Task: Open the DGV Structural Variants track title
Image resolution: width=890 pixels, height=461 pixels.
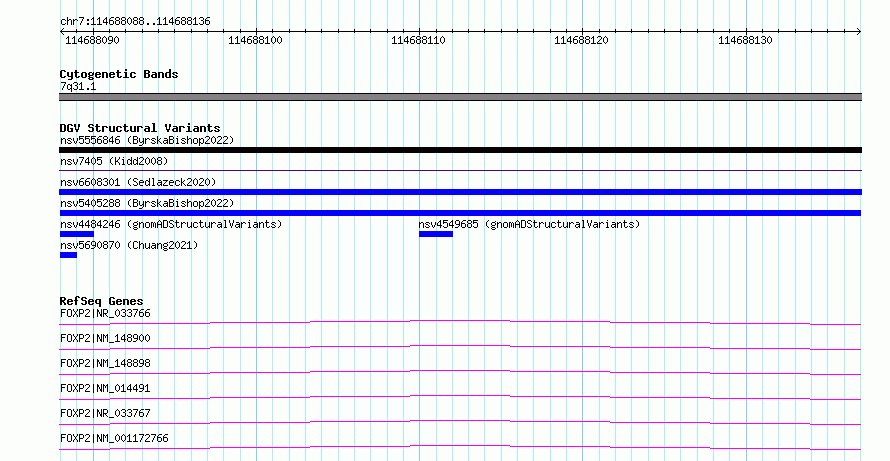Action: coord(140,128)
